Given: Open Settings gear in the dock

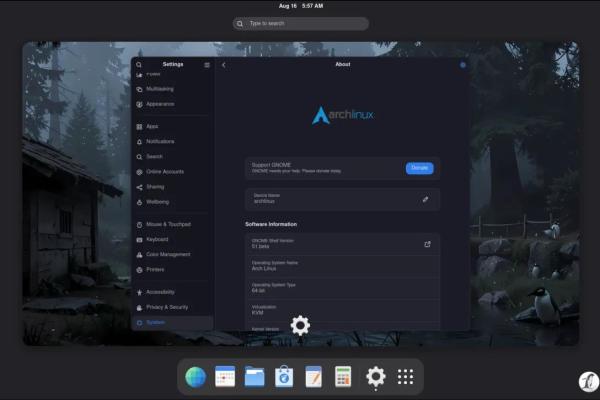Looking at the screenshot, I should 376,376.
